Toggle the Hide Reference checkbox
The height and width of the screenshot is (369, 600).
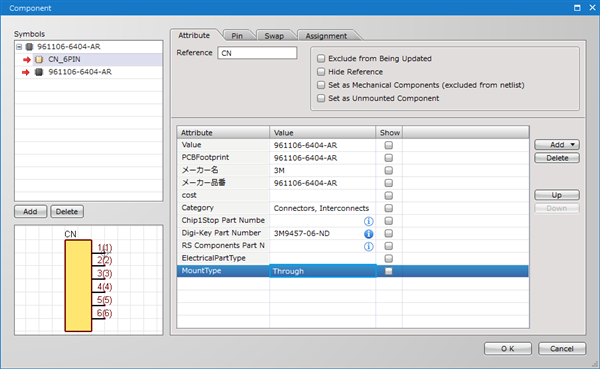coord(321,72)
